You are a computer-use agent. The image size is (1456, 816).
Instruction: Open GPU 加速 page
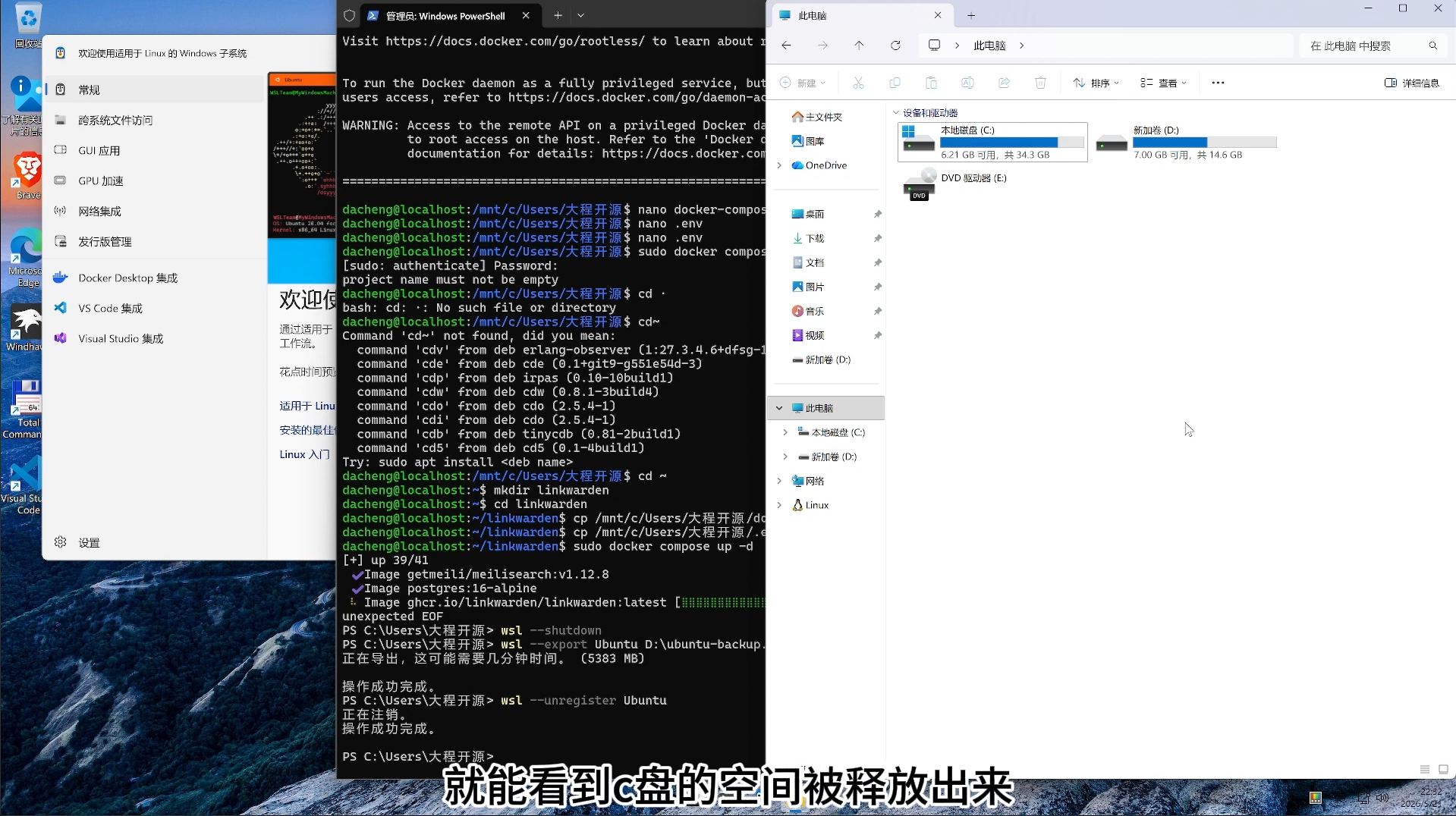[155, 180]
